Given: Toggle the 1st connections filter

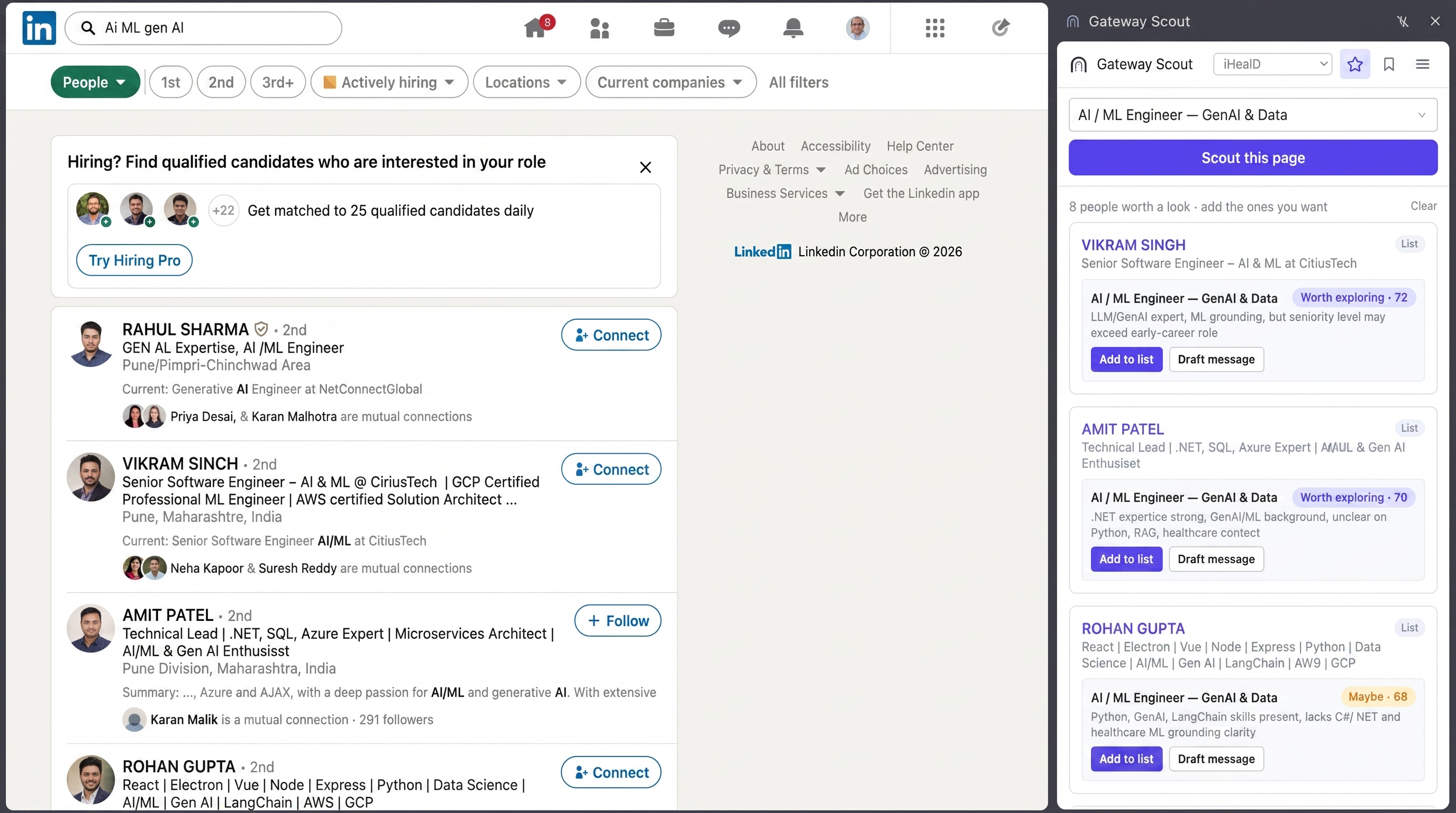Looking at the screenshot, I should pyautogui.click(x=171, y=82).
